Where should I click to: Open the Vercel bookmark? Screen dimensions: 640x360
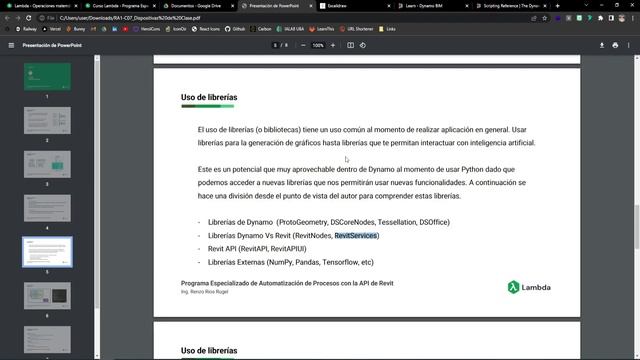point(51,29)
